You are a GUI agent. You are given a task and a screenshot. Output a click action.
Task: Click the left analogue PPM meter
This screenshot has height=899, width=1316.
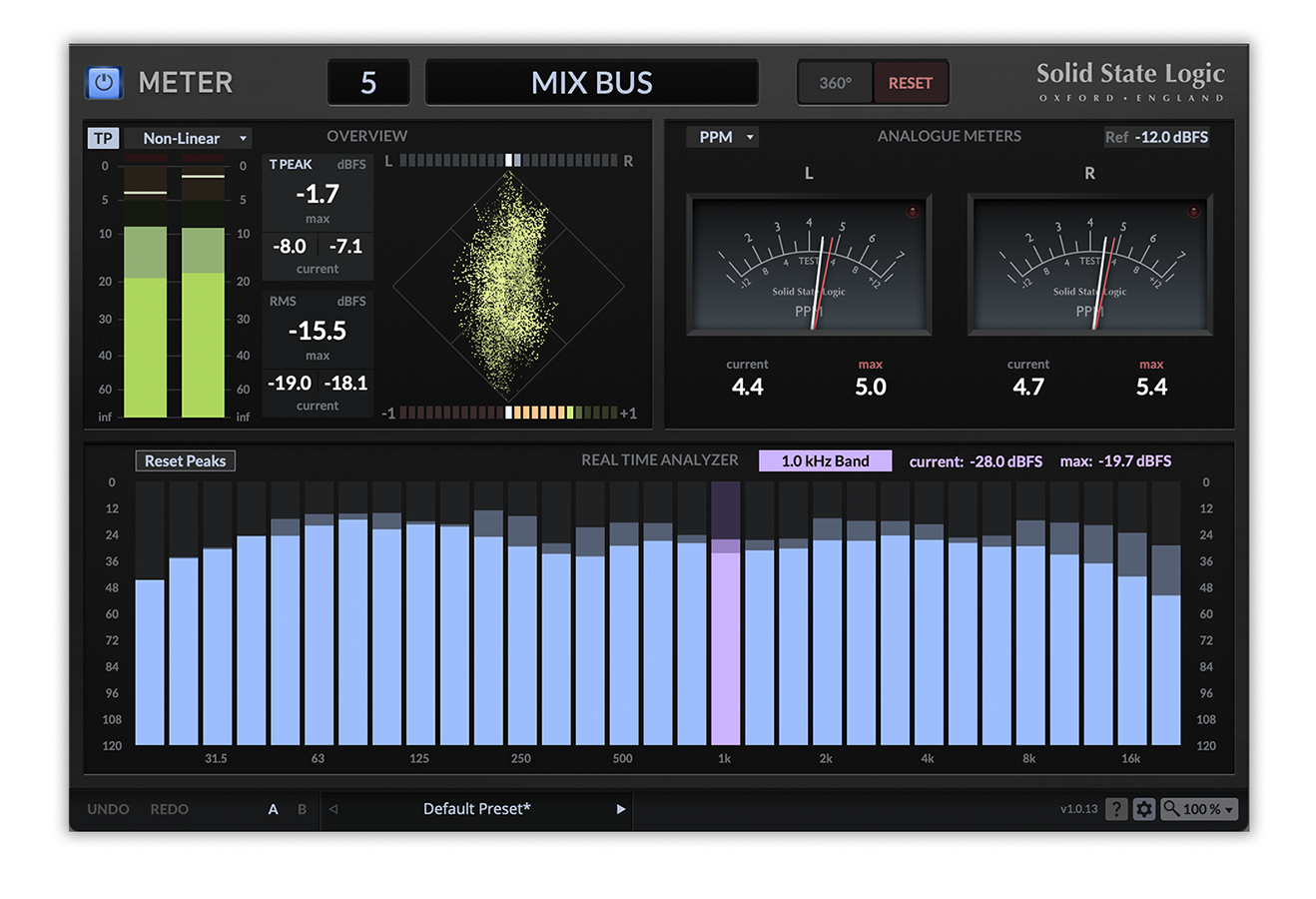809,265
